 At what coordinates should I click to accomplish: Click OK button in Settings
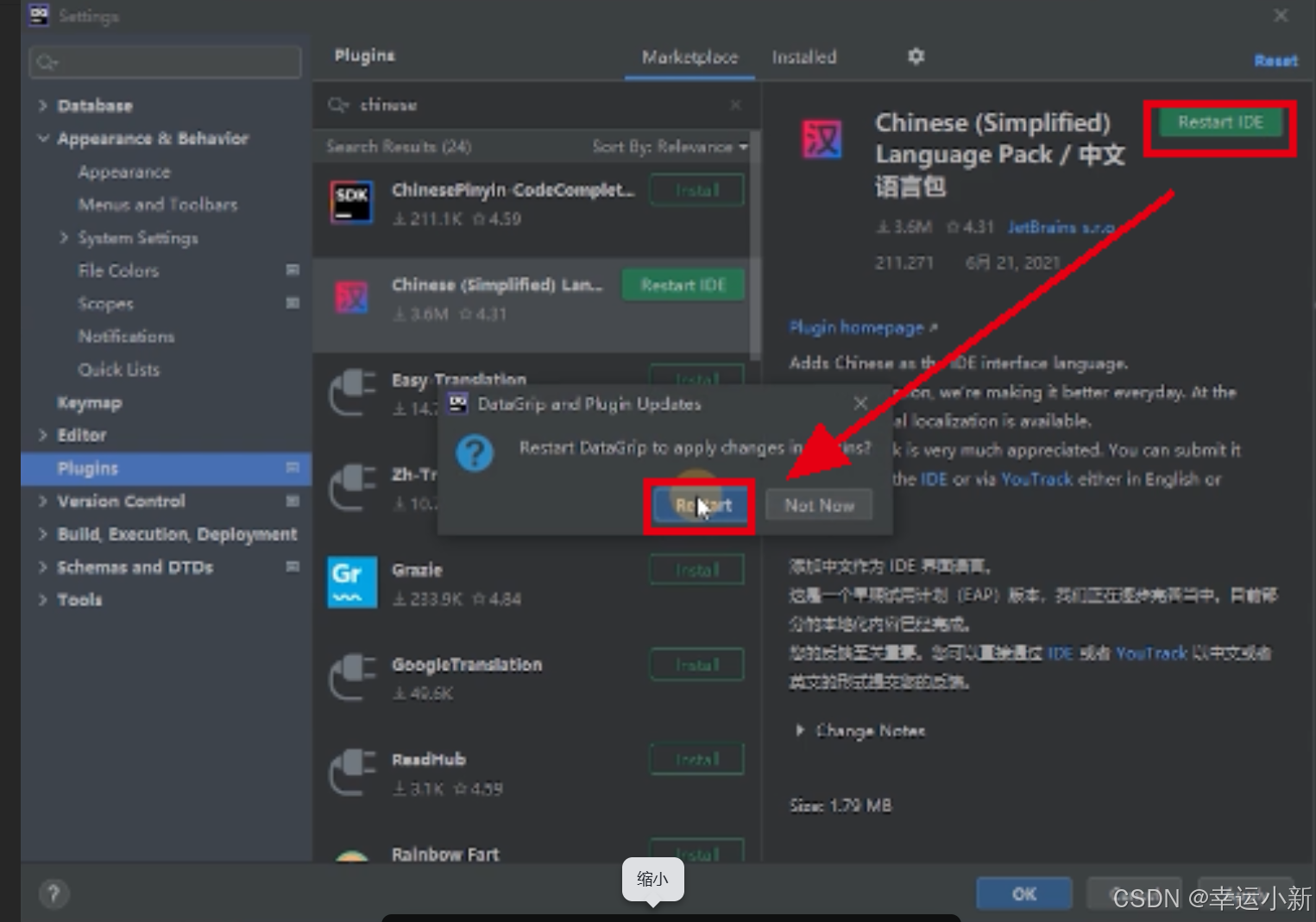(x=1024, y=894)
